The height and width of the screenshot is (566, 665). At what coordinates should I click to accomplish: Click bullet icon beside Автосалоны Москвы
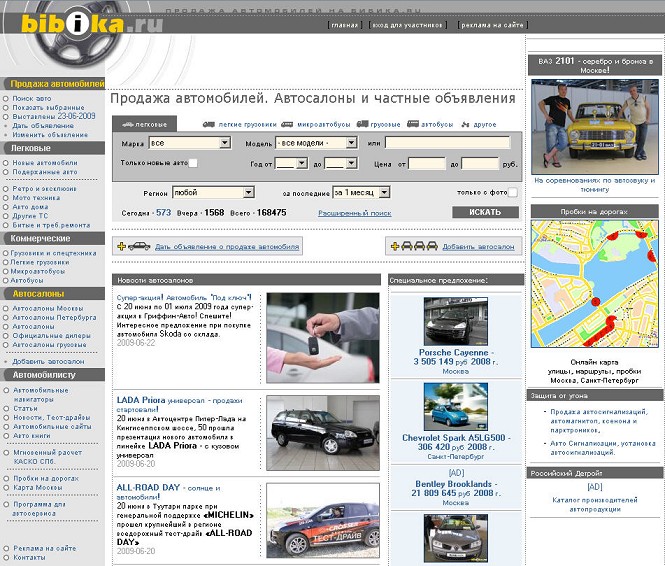pos(6,309)
